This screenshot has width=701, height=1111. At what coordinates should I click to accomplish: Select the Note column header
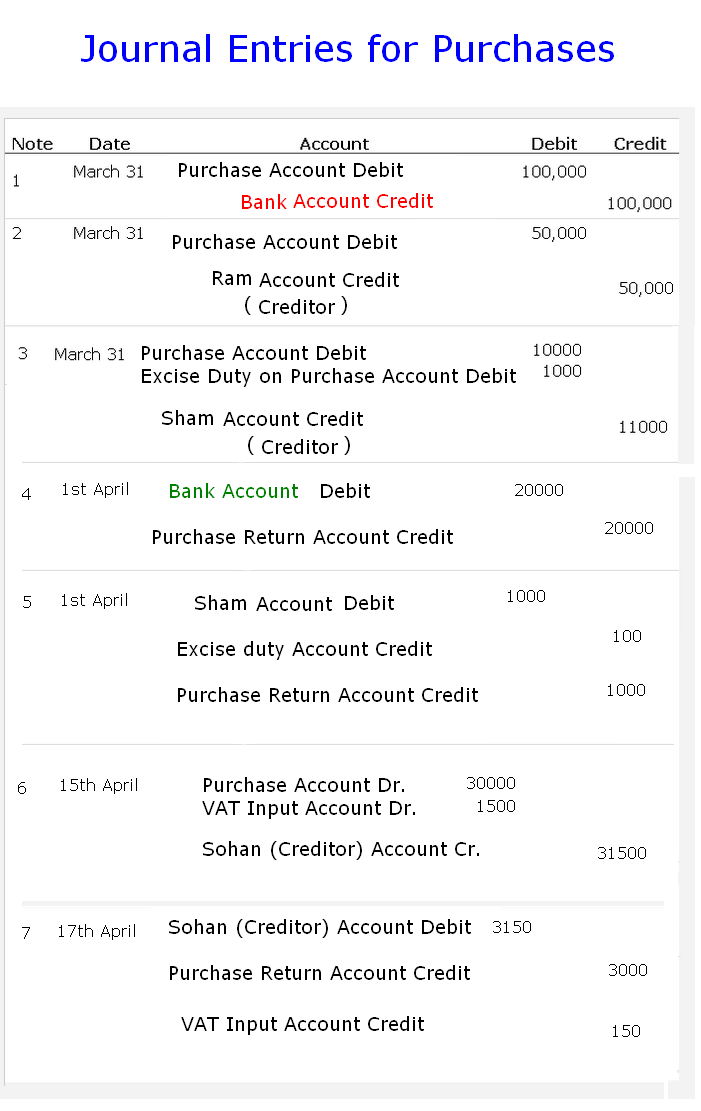[x=33, y=145]
